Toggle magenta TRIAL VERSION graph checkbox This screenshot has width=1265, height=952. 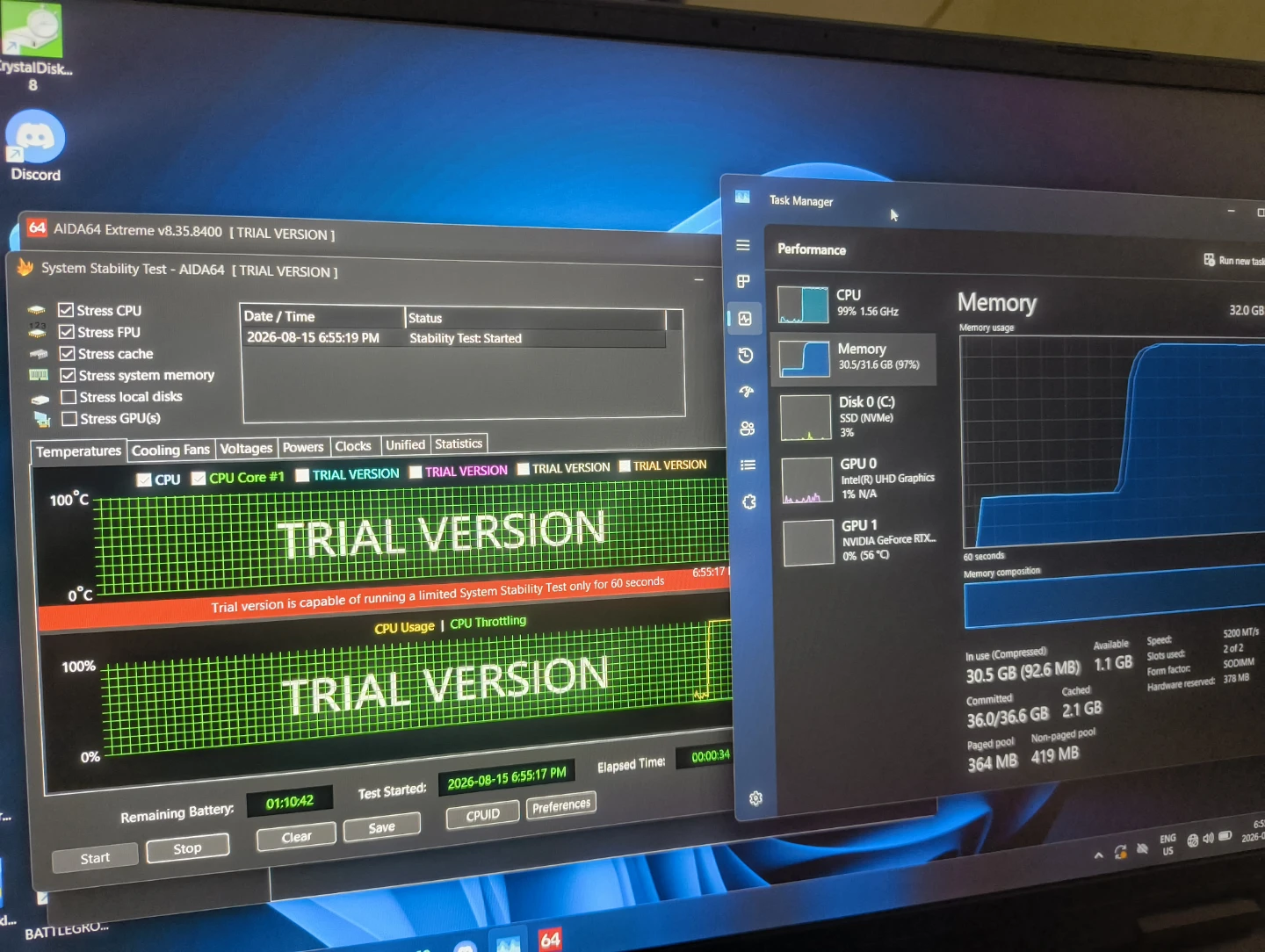click(x=416, y=472)
